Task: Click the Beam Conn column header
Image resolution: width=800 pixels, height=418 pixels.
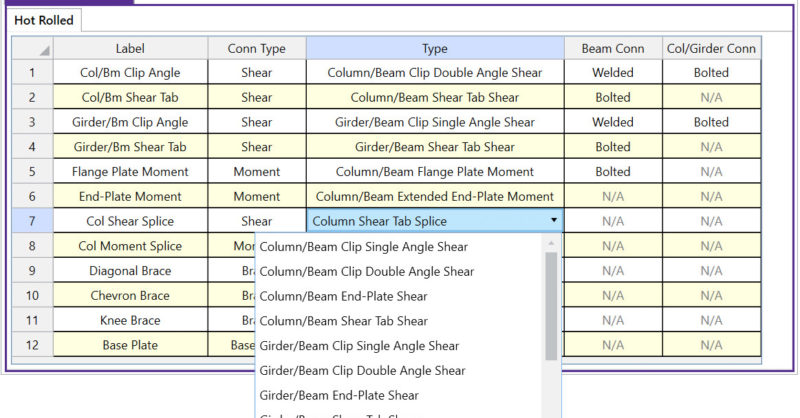Action: click(613, 48)
